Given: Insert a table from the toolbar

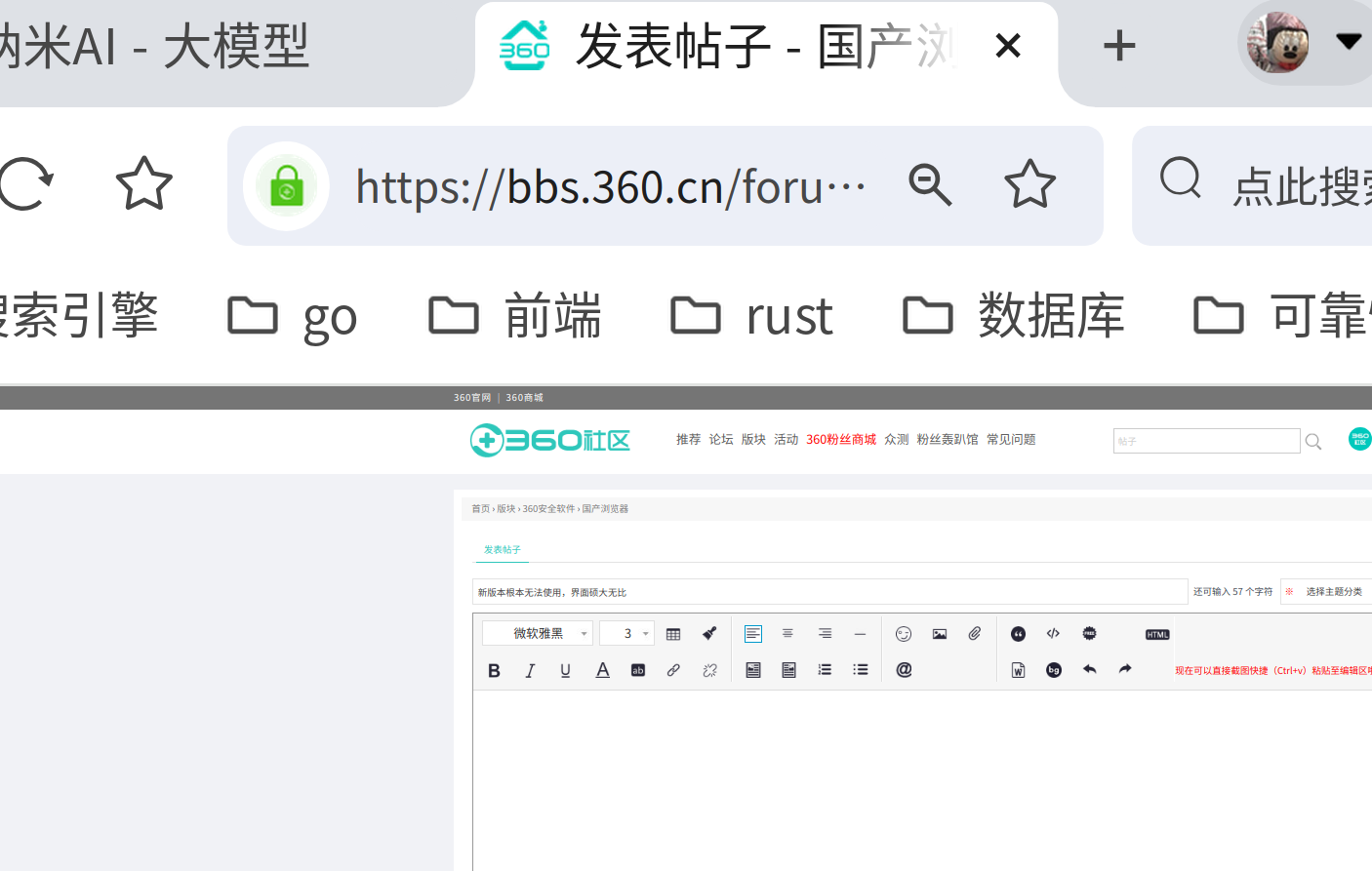Looking at the screenshot, I should tap(672, 633).
